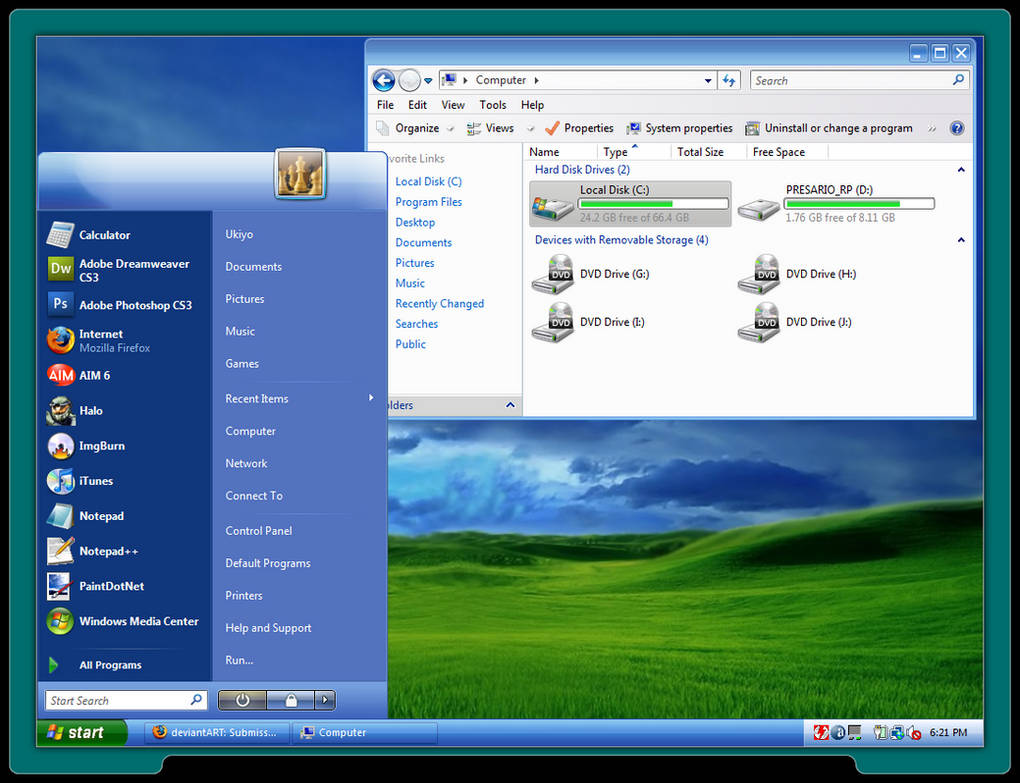Launch Adobe Dreamweaver CS3
1020x783 pixels.
coord(124,270)
